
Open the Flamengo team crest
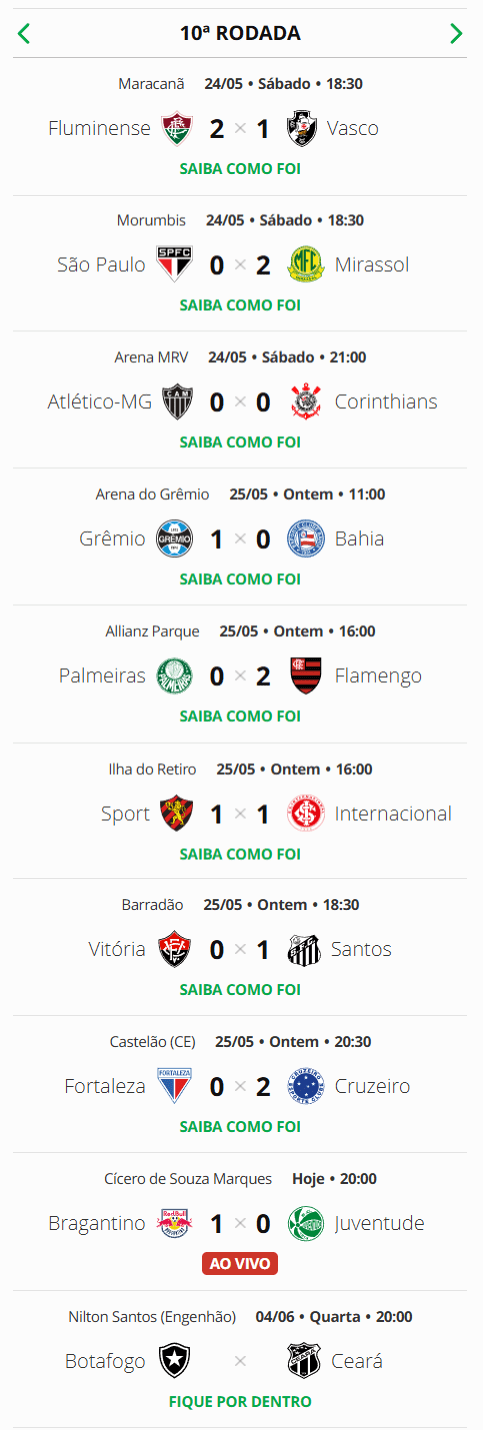point(304,676)
